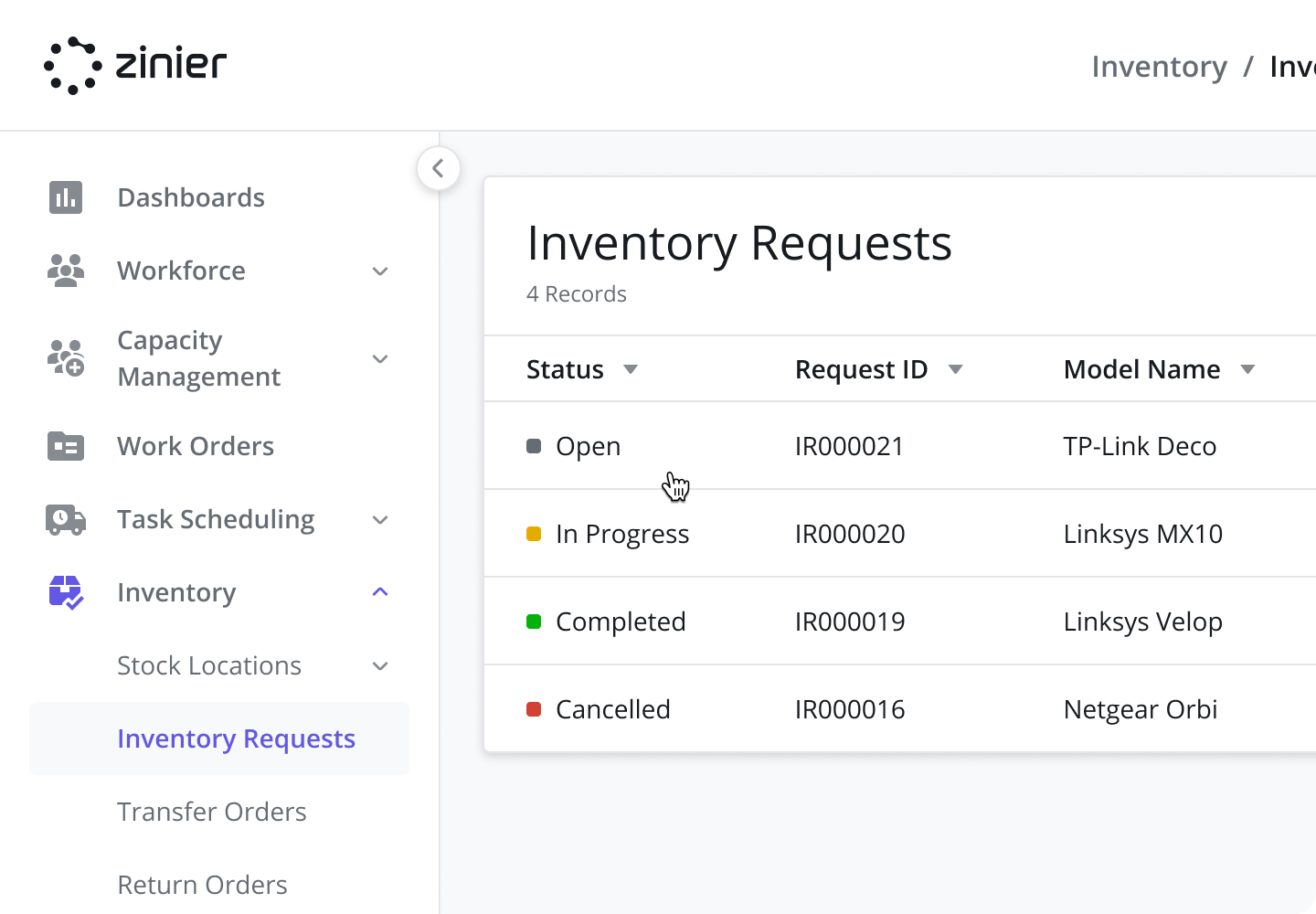Collapse the sidebar with arrow button

[x=439, y=168]
